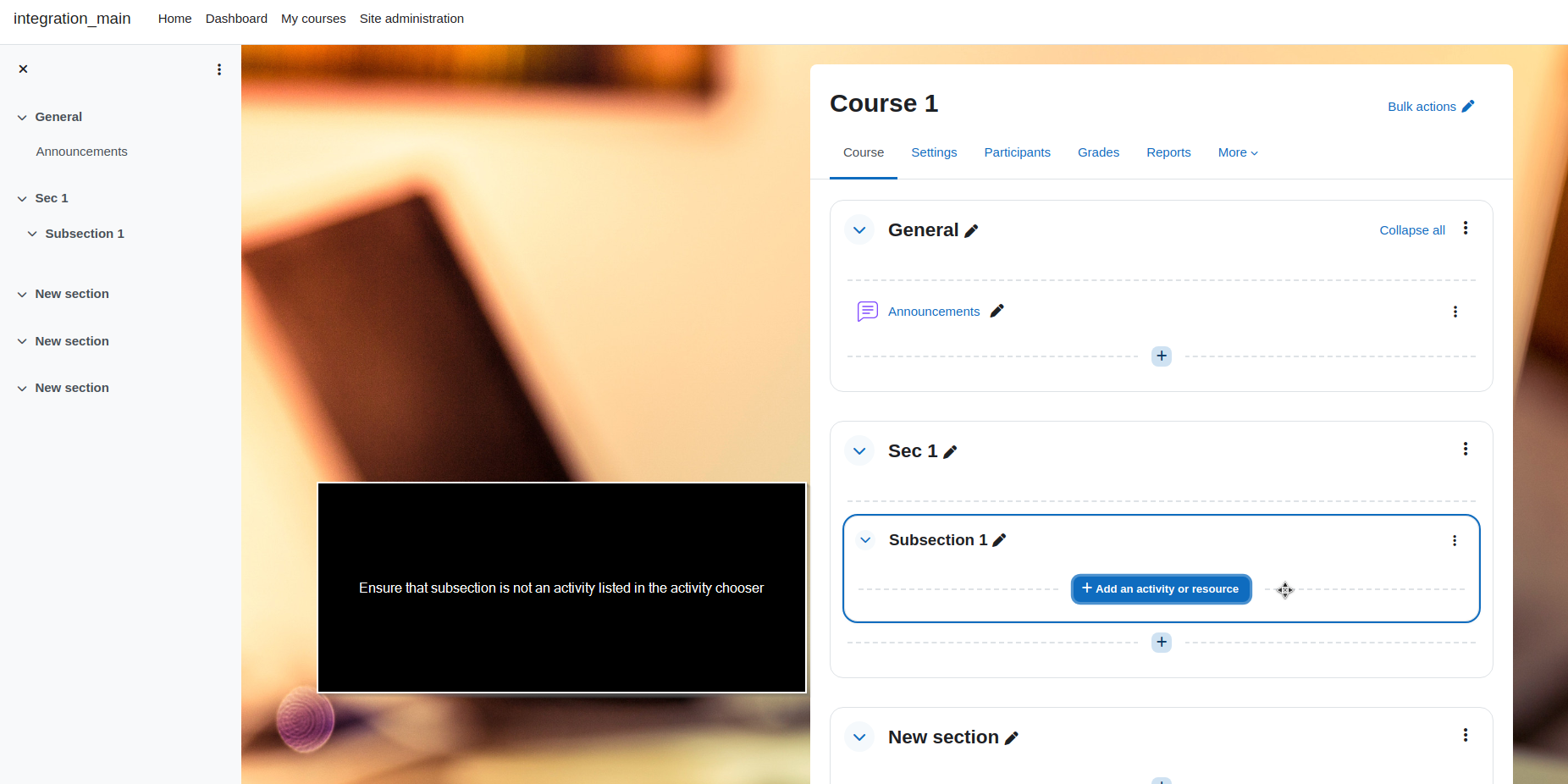Viewport: 1568px width, 784px height.
Task: Select Subsection 1 in course index
Action: click(x=85, y=234)
